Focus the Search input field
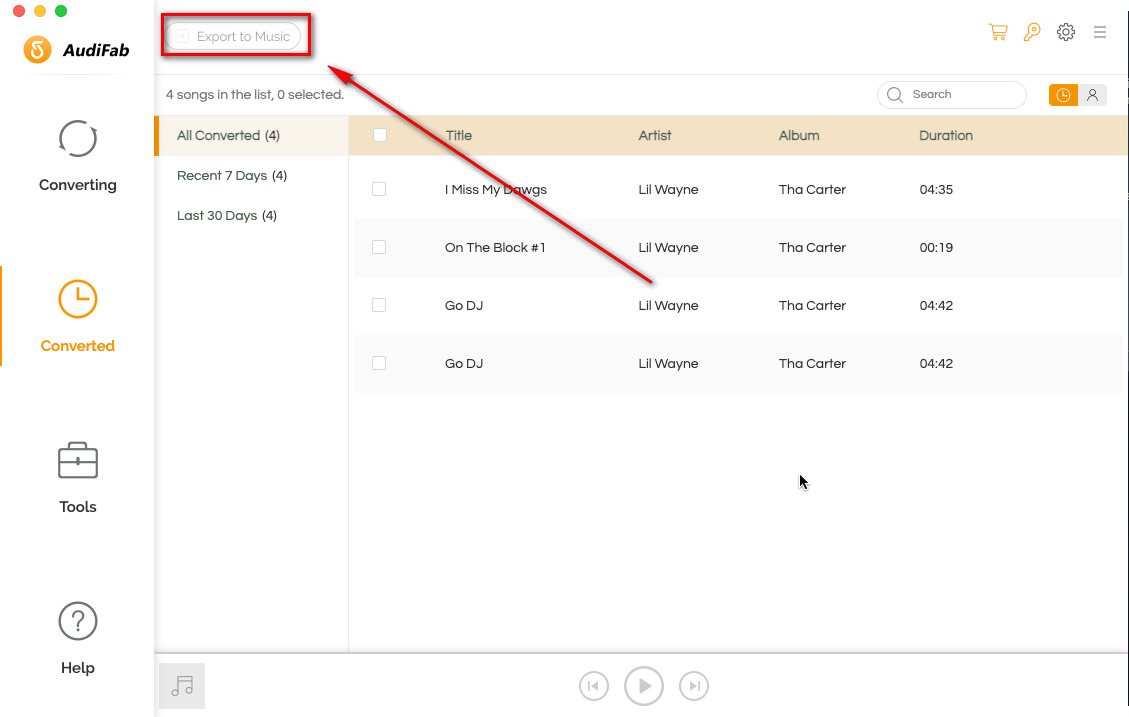Screen dimensions: 1129x717 [x=952, y=95]
